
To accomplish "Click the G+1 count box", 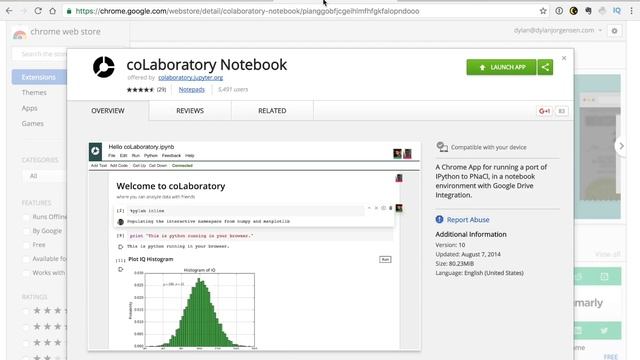I will pos(562,111).
